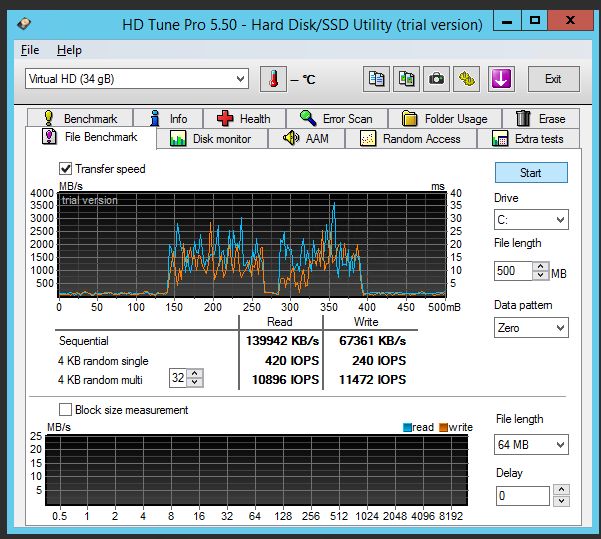The width and height of the screenshot is (601, 539).
Task: Close the HD Tune Pro window
Action: 570,21
